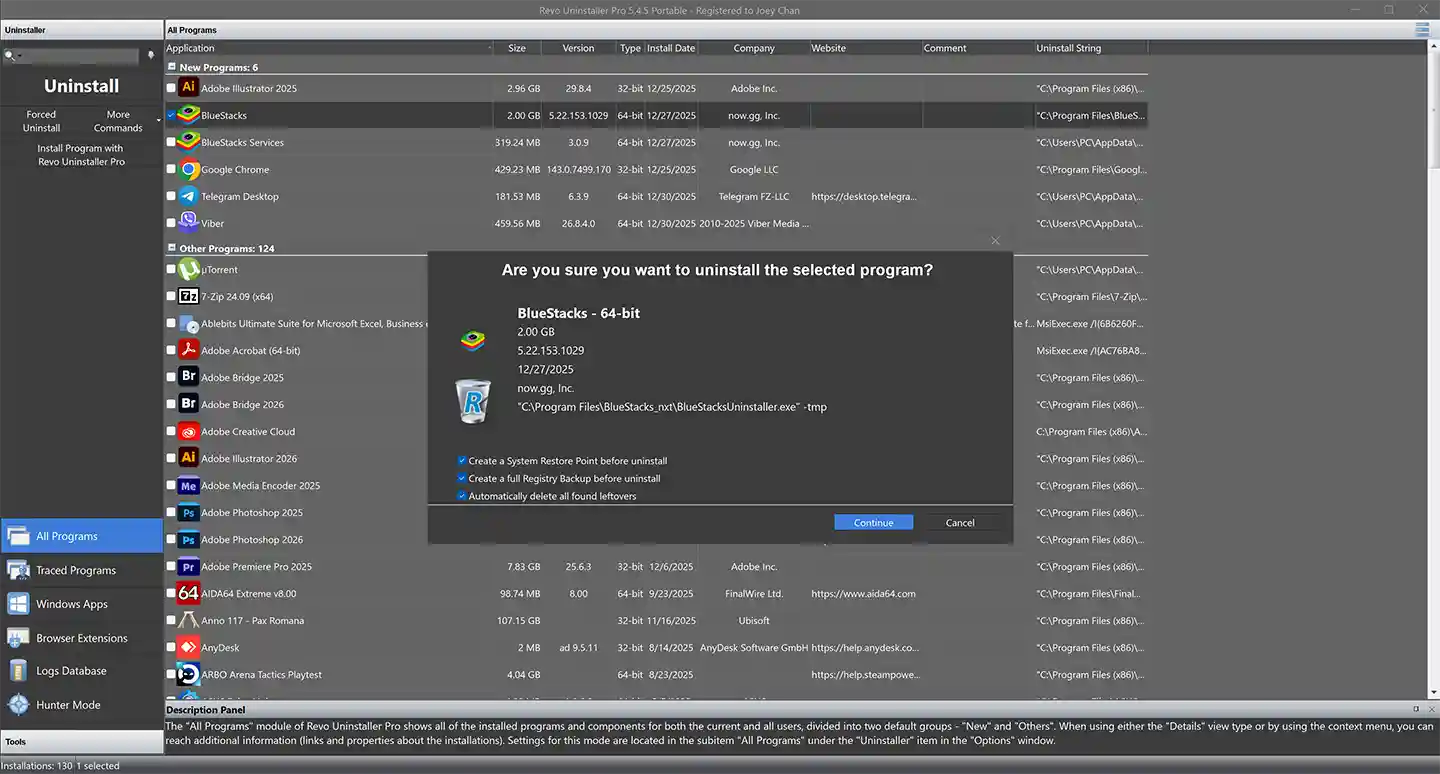
Task: Disable Create a System Restore Point option
Action: pyautogui.click(x=462, y=461)
